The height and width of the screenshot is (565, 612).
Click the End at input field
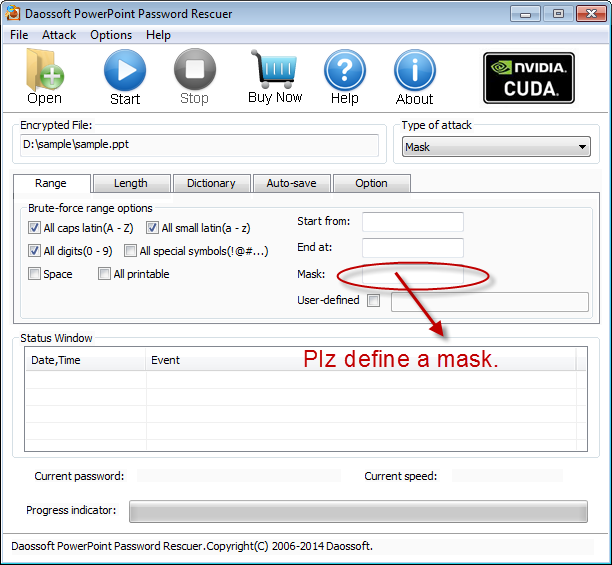click(413, 248)
